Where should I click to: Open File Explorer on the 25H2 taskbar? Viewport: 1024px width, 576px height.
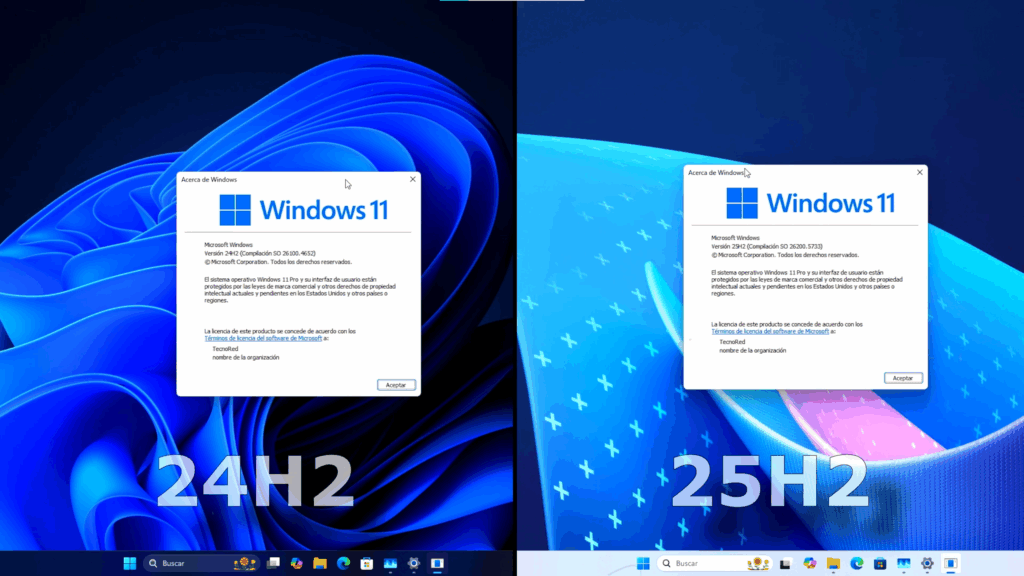point(833,563)
